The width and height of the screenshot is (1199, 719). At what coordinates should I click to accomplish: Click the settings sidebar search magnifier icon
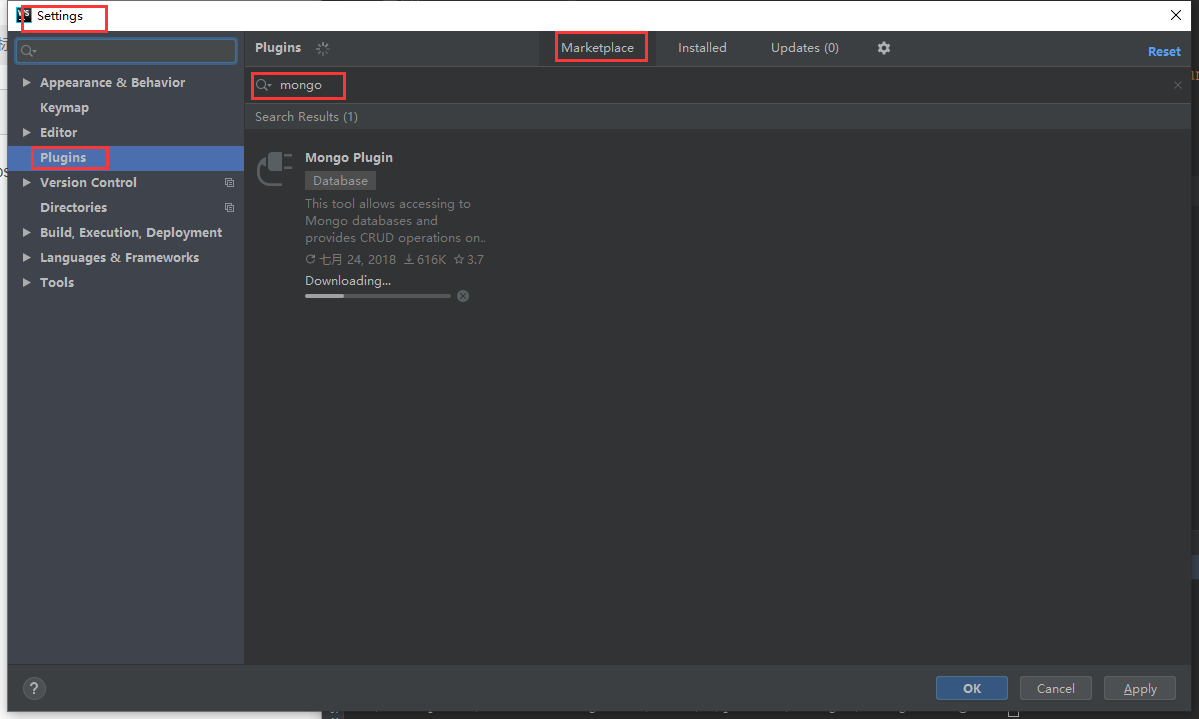coord(28,51)
